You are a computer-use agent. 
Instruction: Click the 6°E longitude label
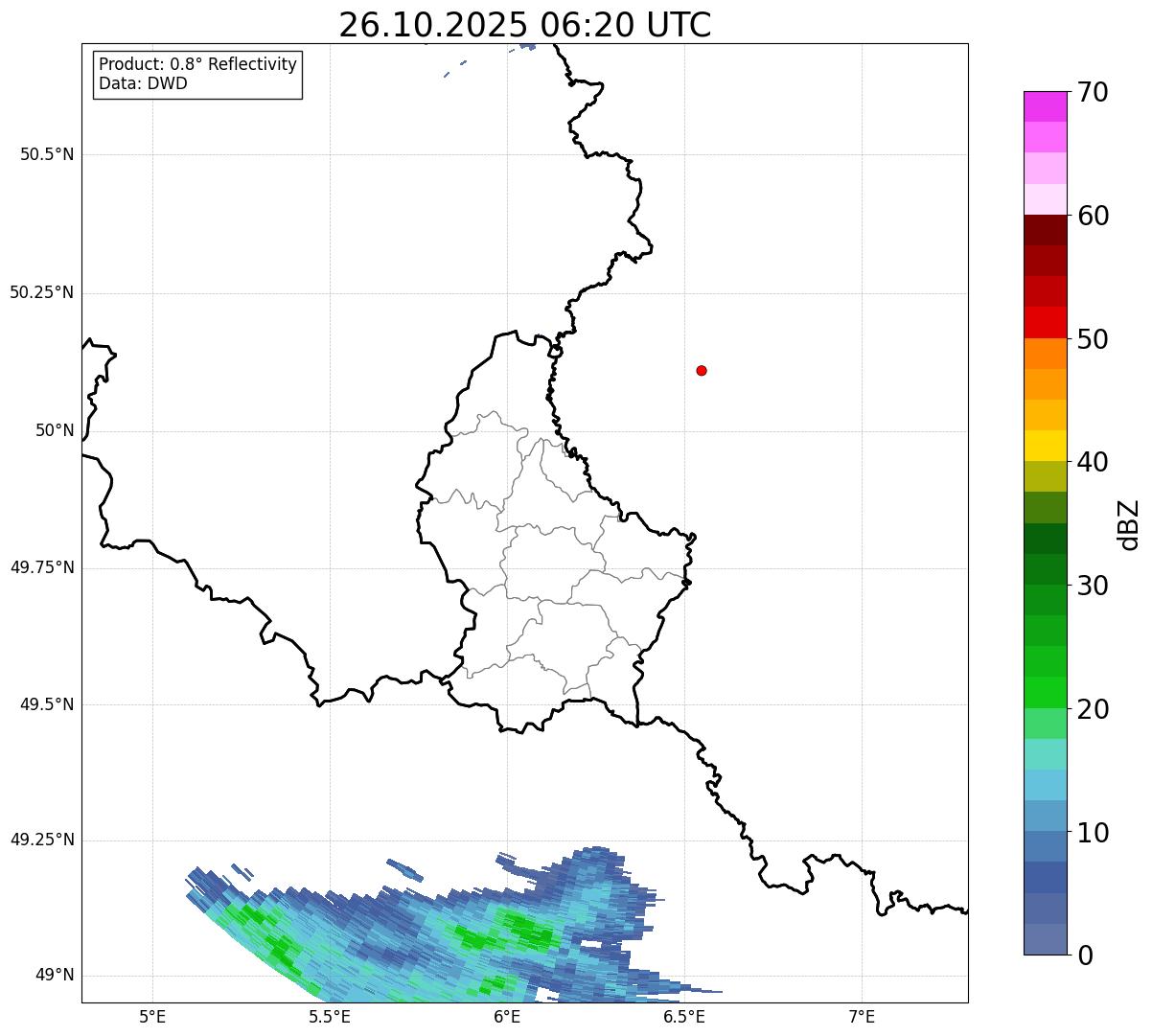click(507, 1016)
